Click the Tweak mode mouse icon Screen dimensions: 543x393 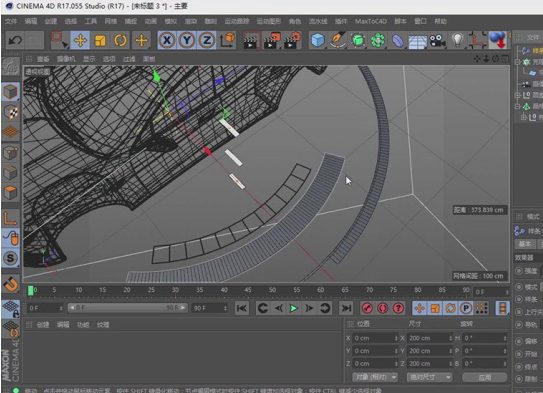pyautogui.click(x=10, y=238)
